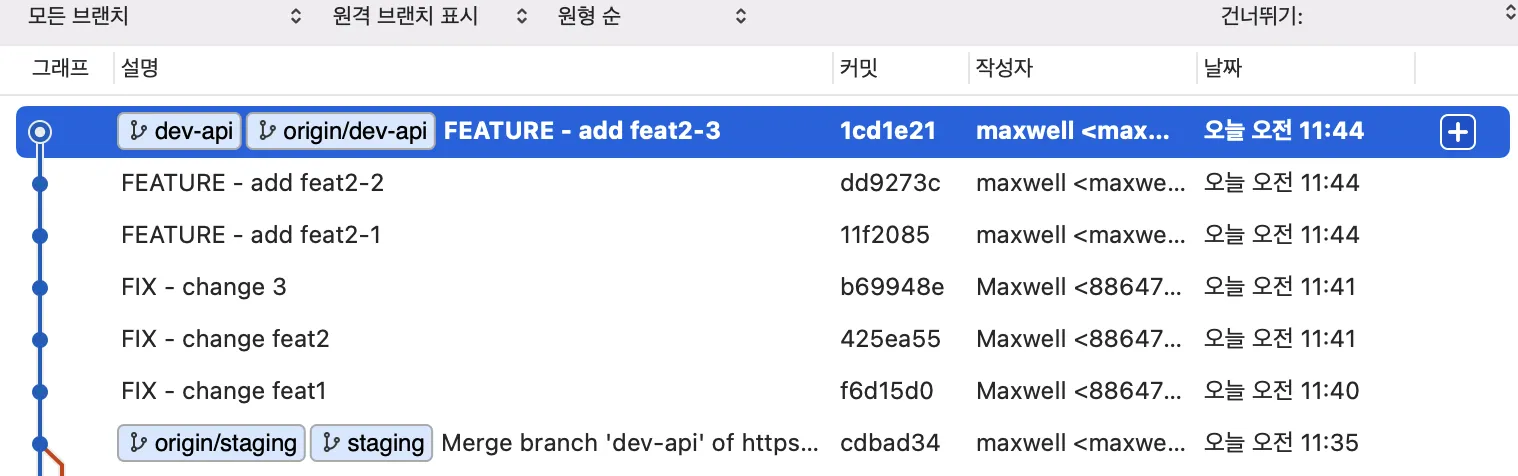Click the 커밋 column header
This screenshot has height=476, width=1518.
(x=859, y=68)
